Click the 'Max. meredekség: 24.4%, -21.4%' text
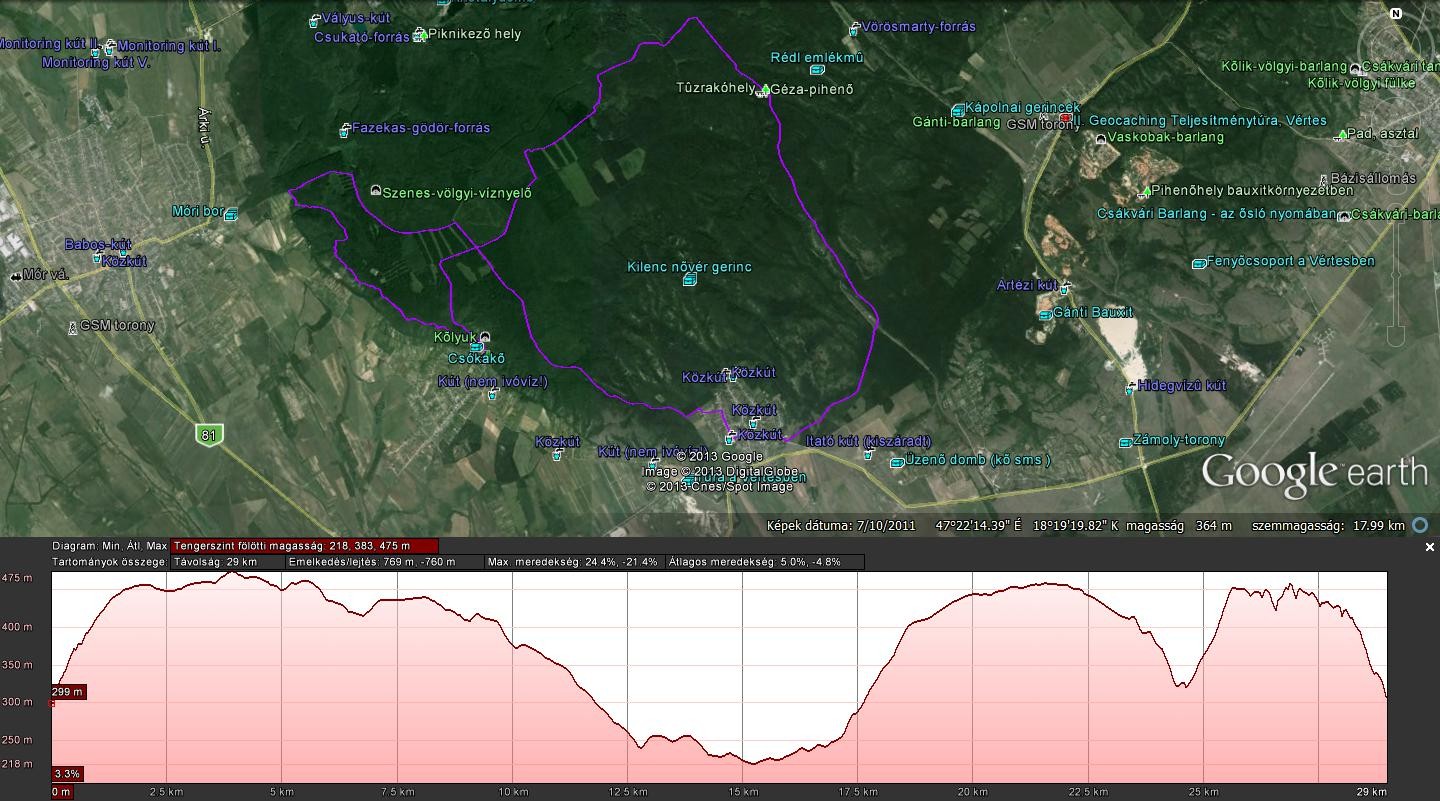The width and height of the screenshot is (1440, 801). click(573, 562)
